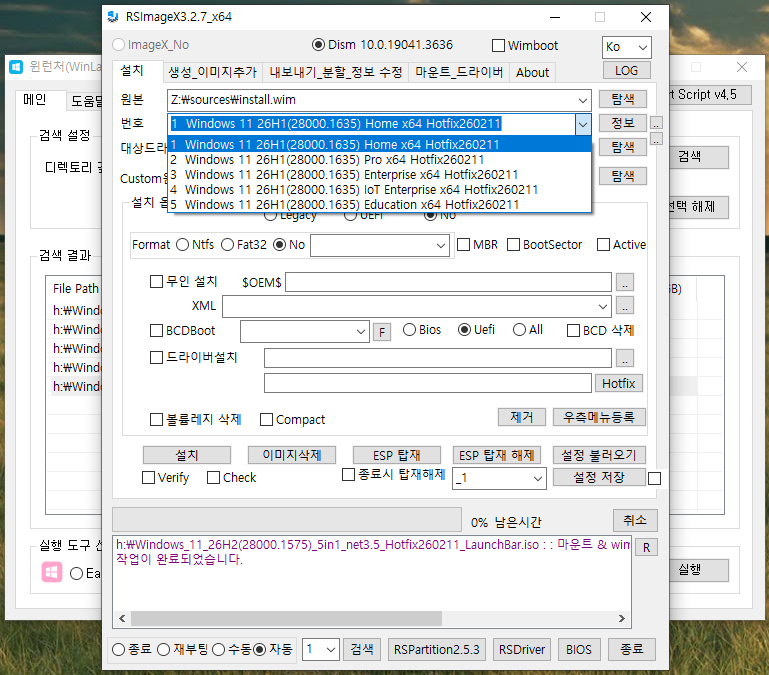This screenshot has width=769, height=675.
Task: Select index 3 Windows 11 Enterprise x64
Action: [380, 175]
